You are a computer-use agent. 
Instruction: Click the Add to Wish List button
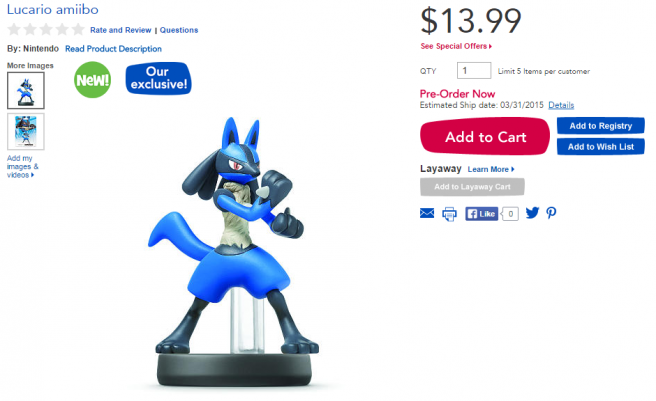pos(600,147)
